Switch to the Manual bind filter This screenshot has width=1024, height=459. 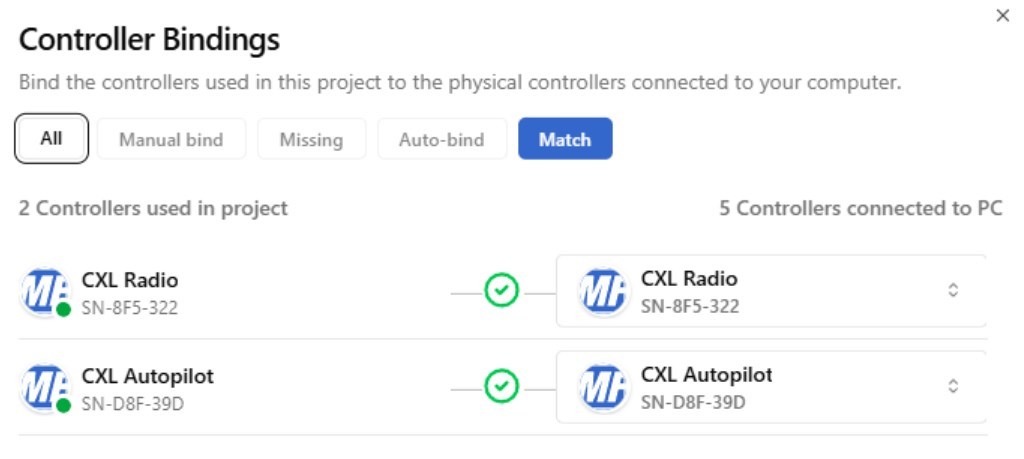(x=171, y=139)
